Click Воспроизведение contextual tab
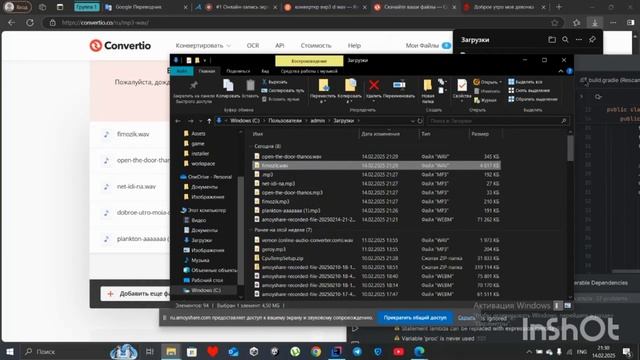The height and width of the screenshot is (360, 640). click(x=309, y=61)
